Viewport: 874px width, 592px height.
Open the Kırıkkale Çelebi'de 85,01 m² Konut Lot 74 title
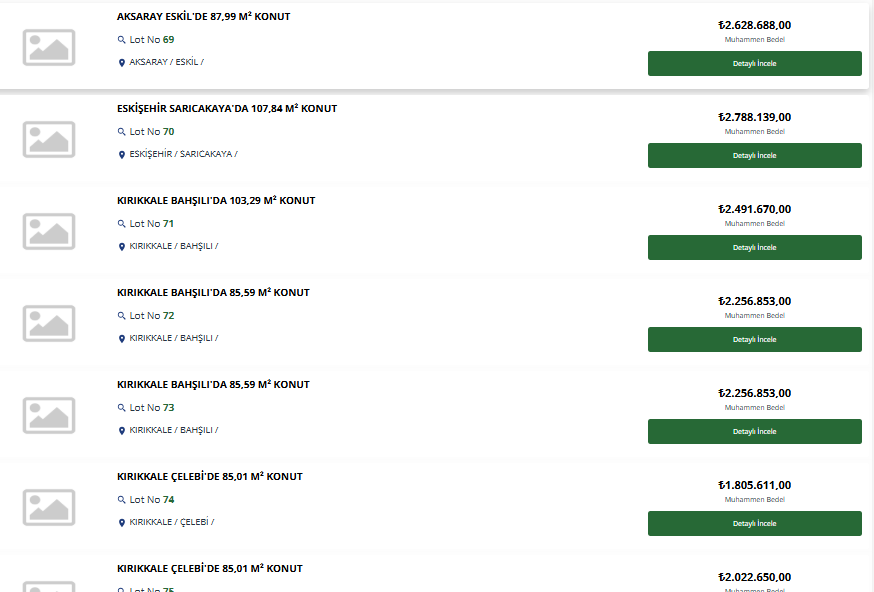pyautogui.click(x=210, y=477)
